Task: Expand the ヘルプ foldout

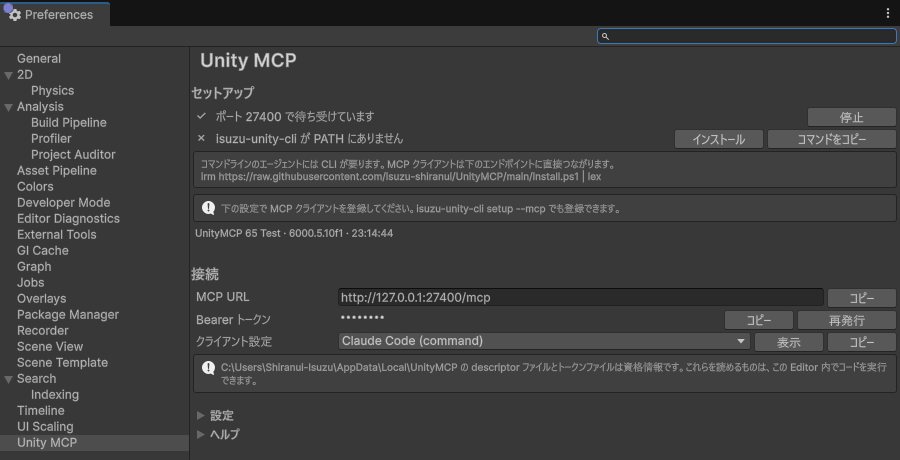Action: 200,434
